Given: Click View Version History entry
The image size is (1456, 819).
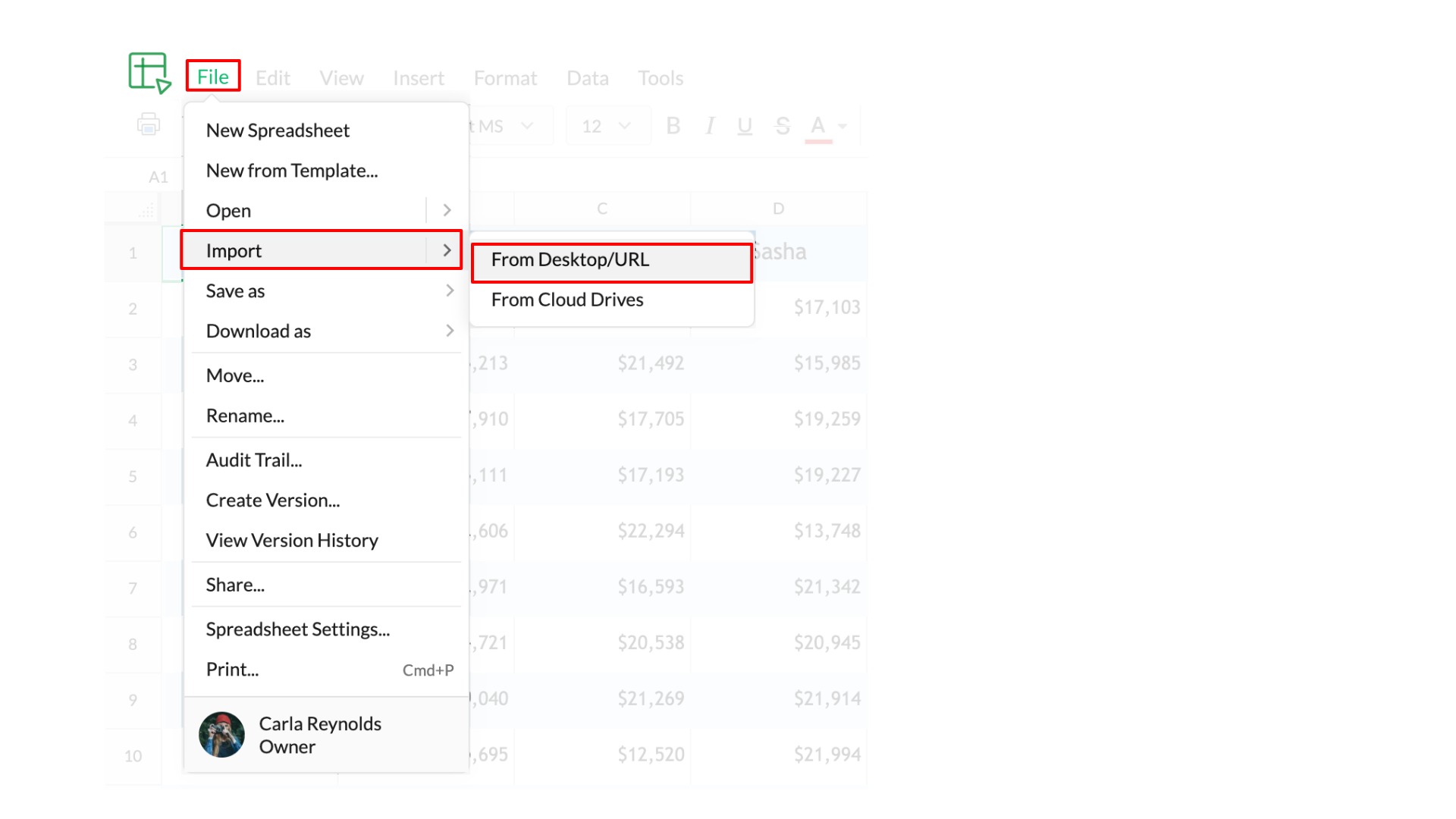Looking at the screenshot, I should (x=292, y=541).
